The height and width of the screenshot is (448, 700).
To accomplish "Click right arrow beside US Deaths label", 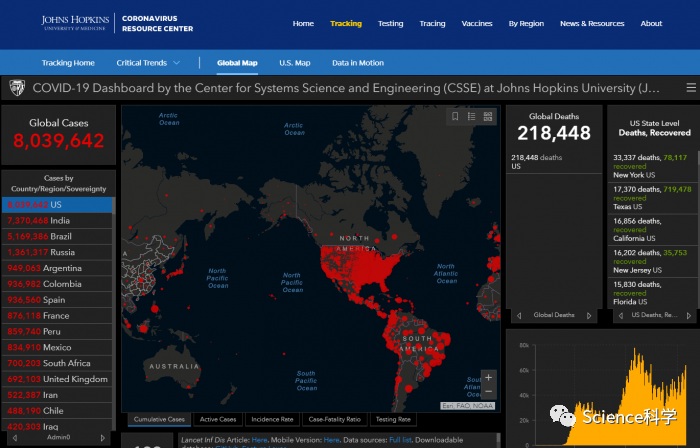I will tap(689, 315).
